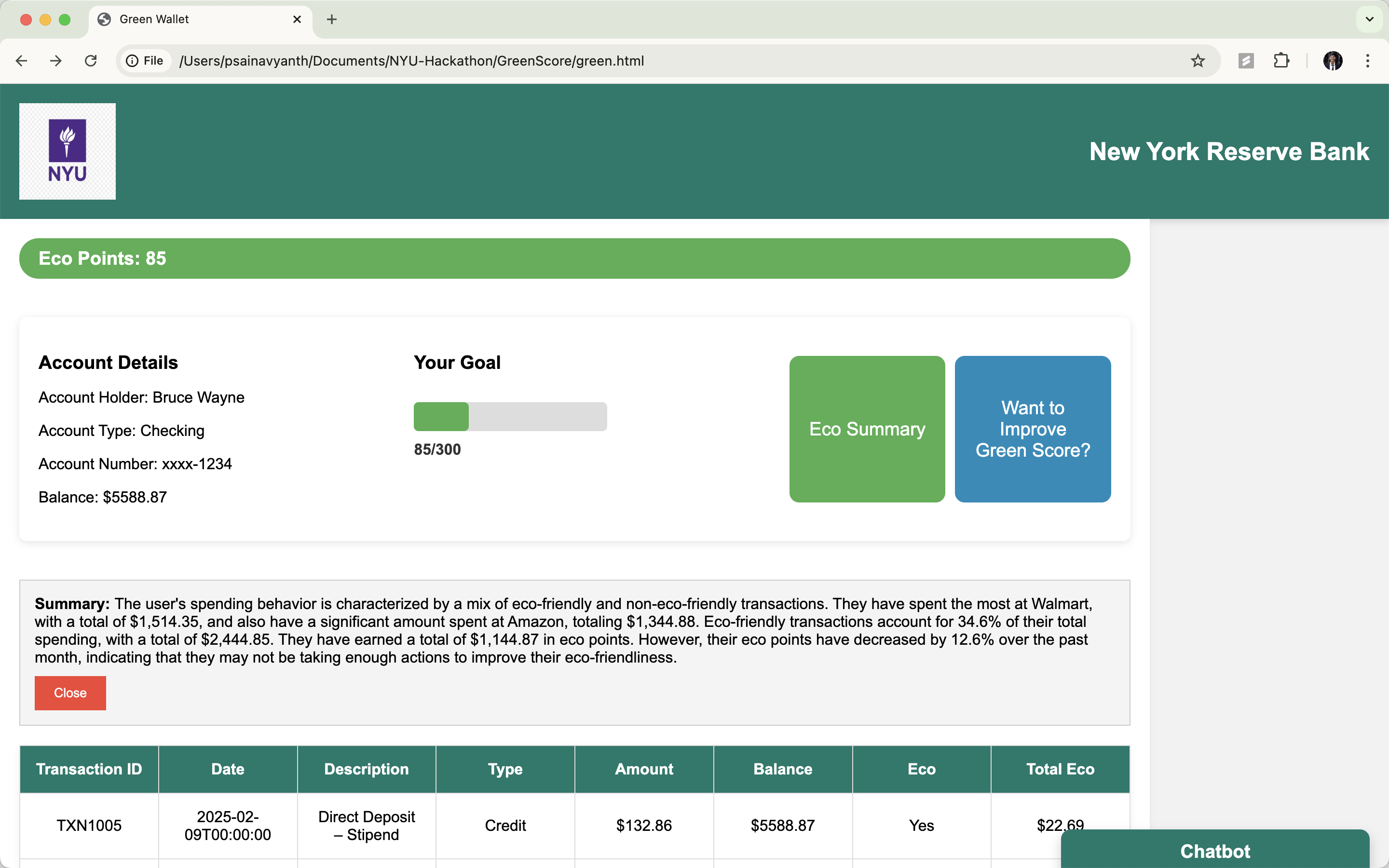Close the spending summary panel
The height and width of the screenshot is (868, 1389).
point(70,693)
